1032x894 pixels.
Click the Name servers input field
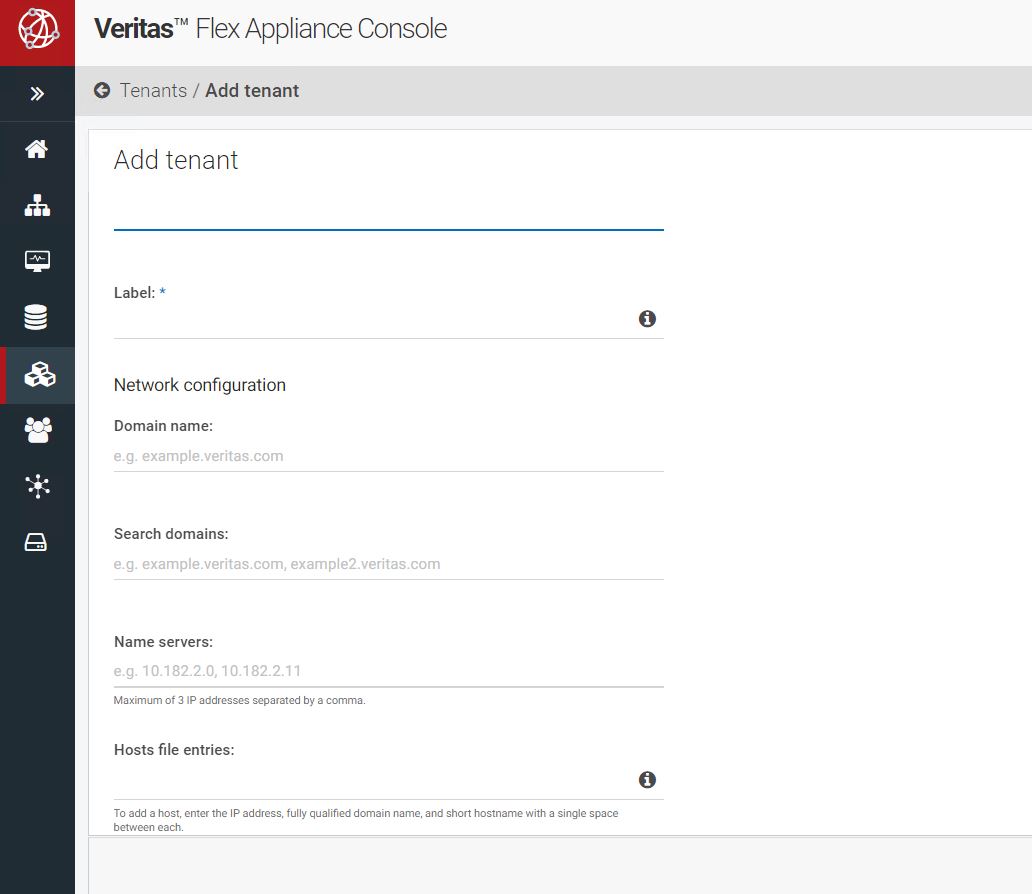click(x=388, y=670)
